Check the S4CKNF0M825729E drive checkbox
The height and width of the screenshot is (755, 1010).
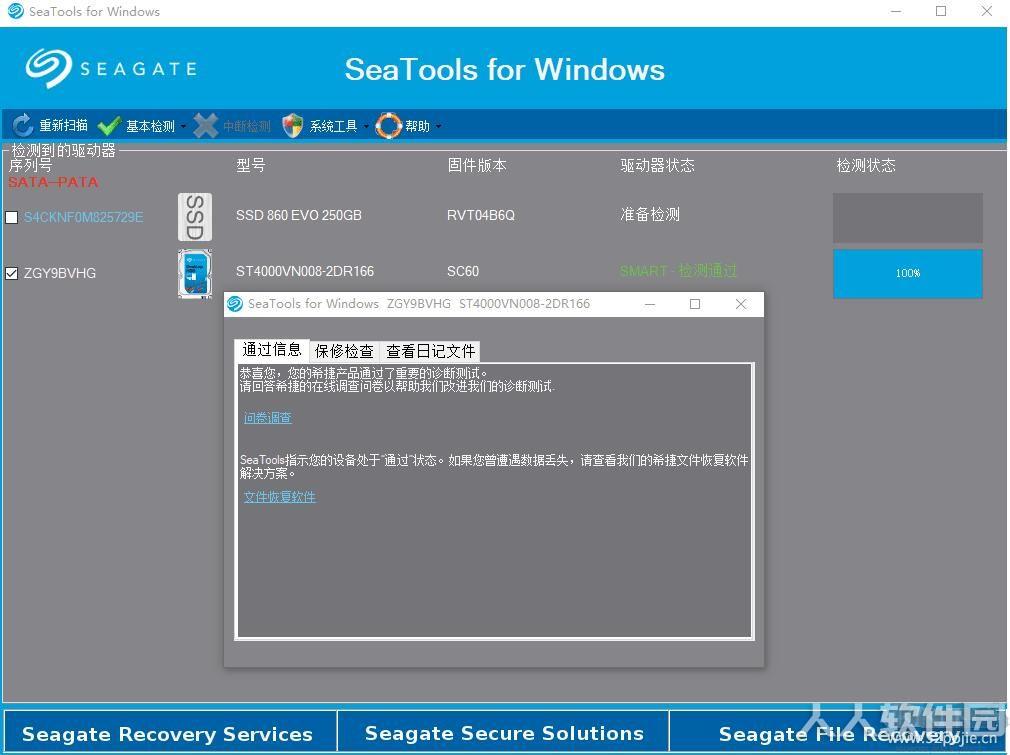coord(12,217)
